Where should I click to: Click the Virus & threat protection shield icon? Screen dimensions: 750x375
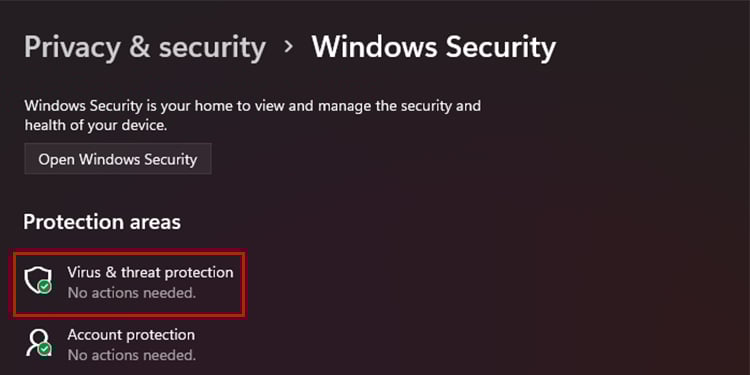(38, 280)
